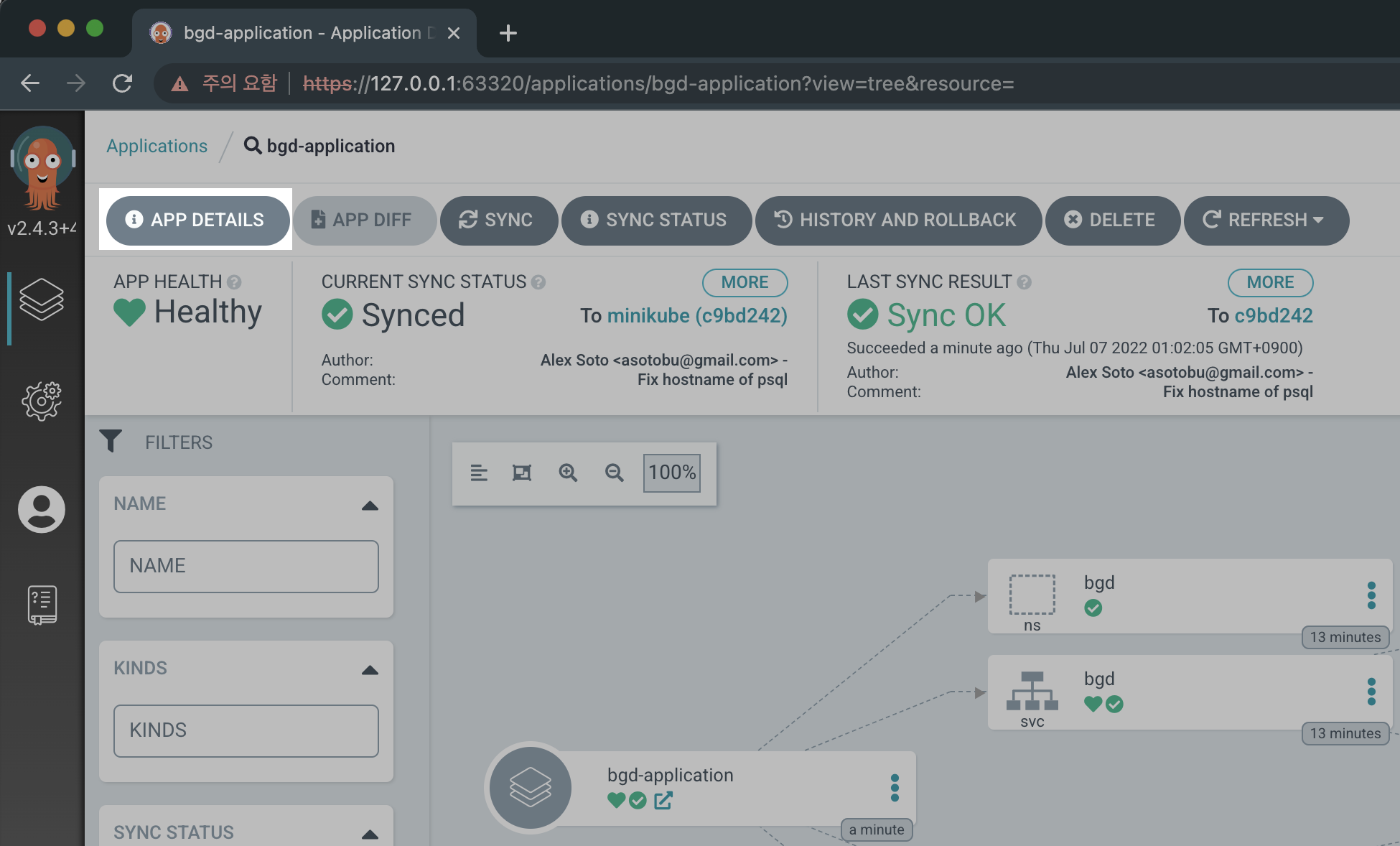
Task: Click fit-to-screen icon in graph toolbar
Action: (522, 473)
